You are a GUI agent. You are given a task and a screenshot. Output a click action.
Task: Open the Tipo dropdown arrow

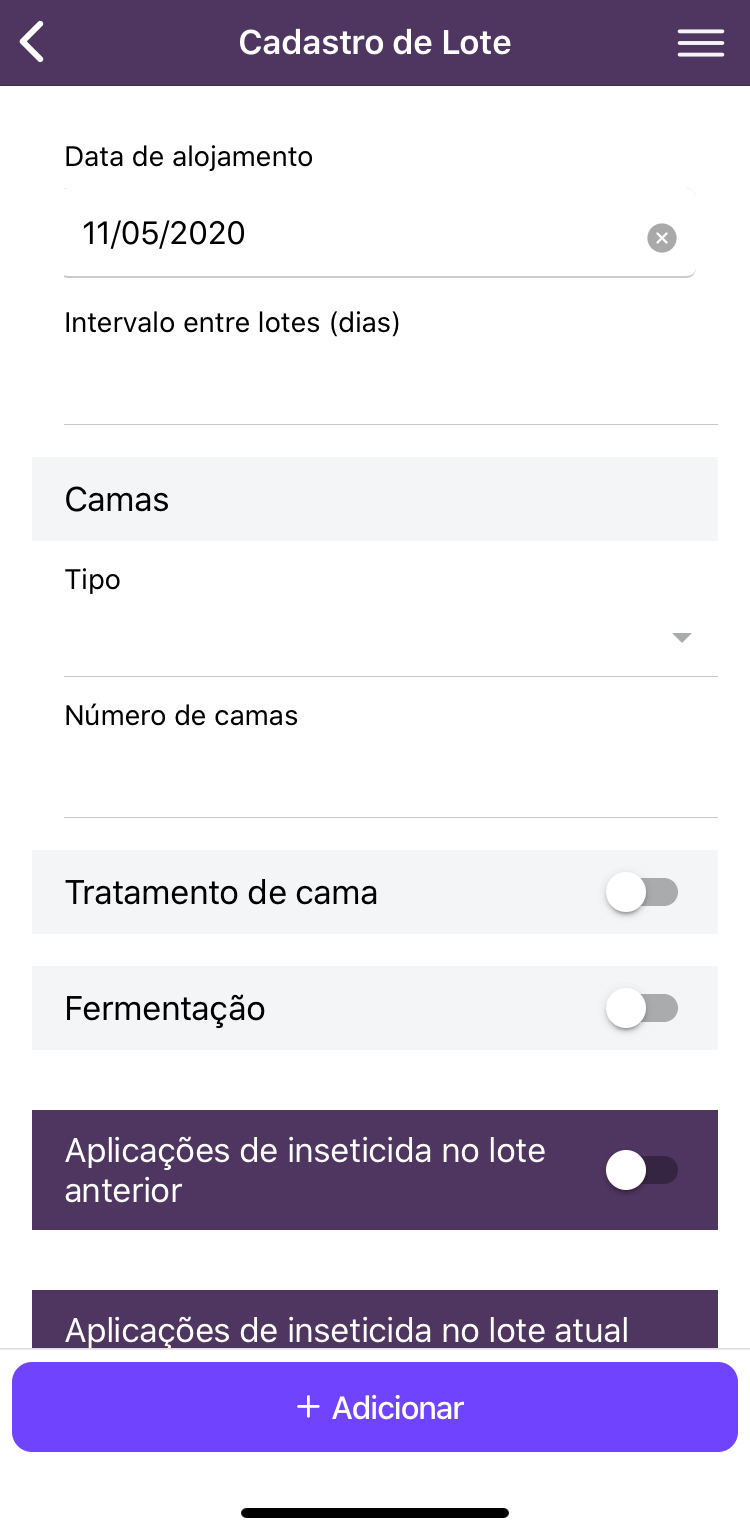tap(682, 638)
